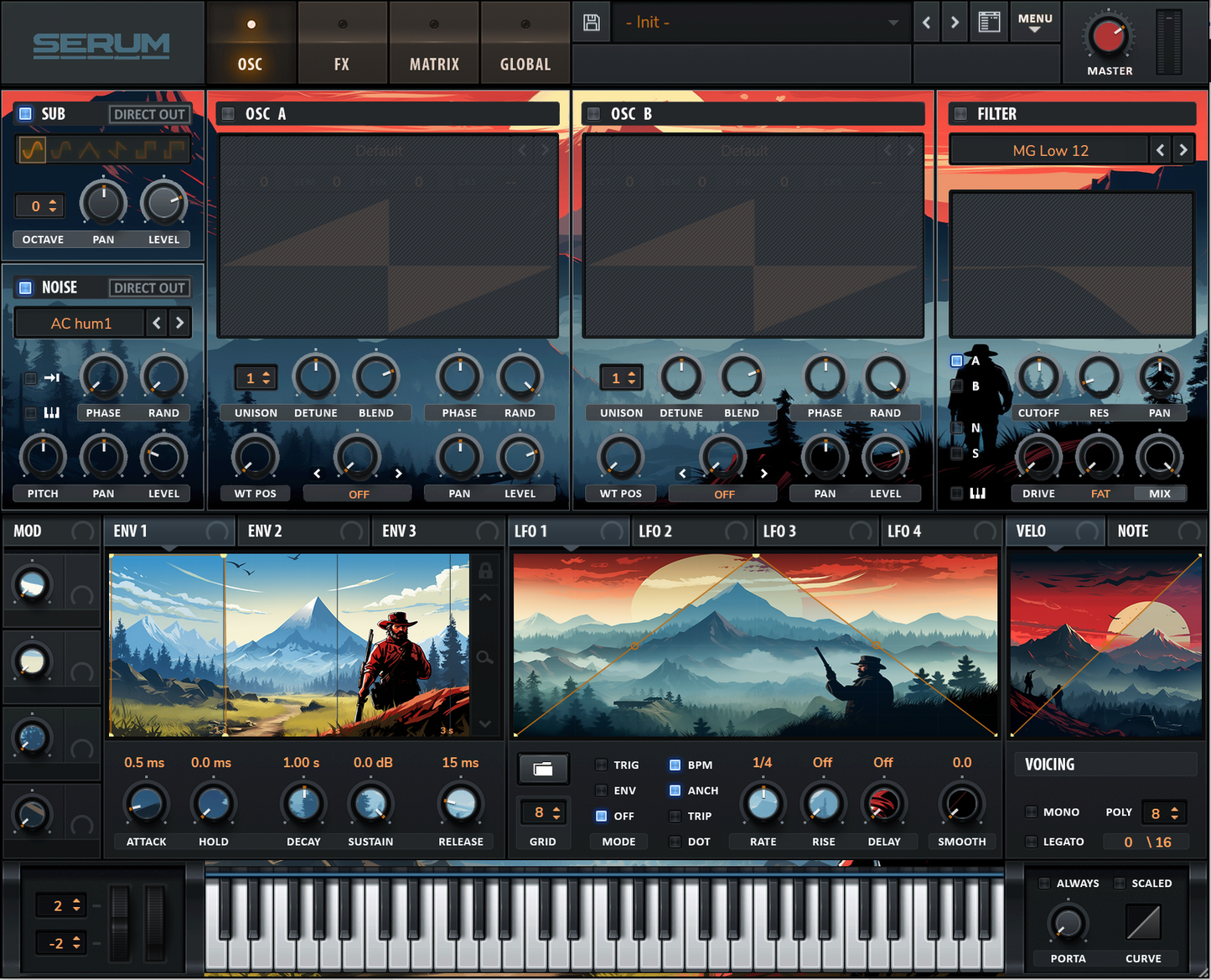Toggle filter routing for oscillator A
Image resolution: width=1211 pixels, height=980 pixels.
956,360
